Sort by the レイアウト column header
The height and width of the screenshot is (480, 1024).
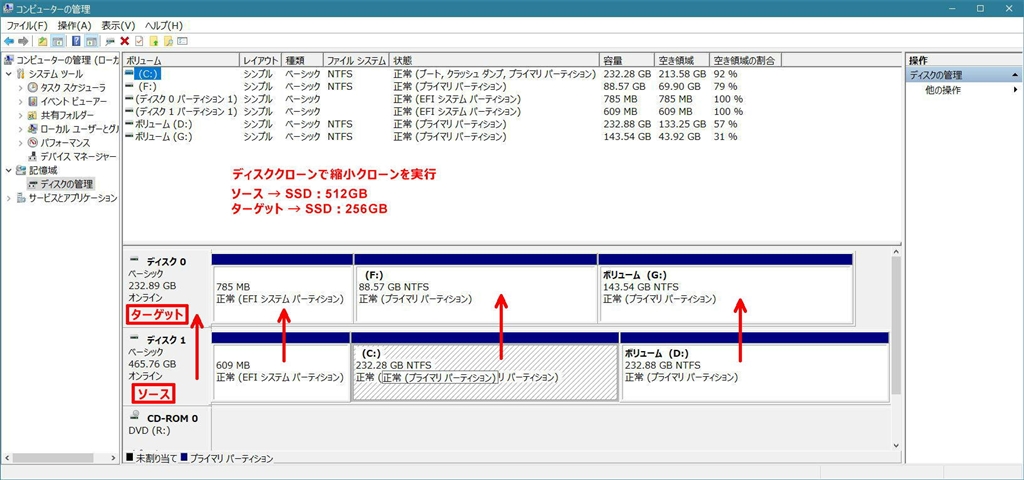(261, 60)
